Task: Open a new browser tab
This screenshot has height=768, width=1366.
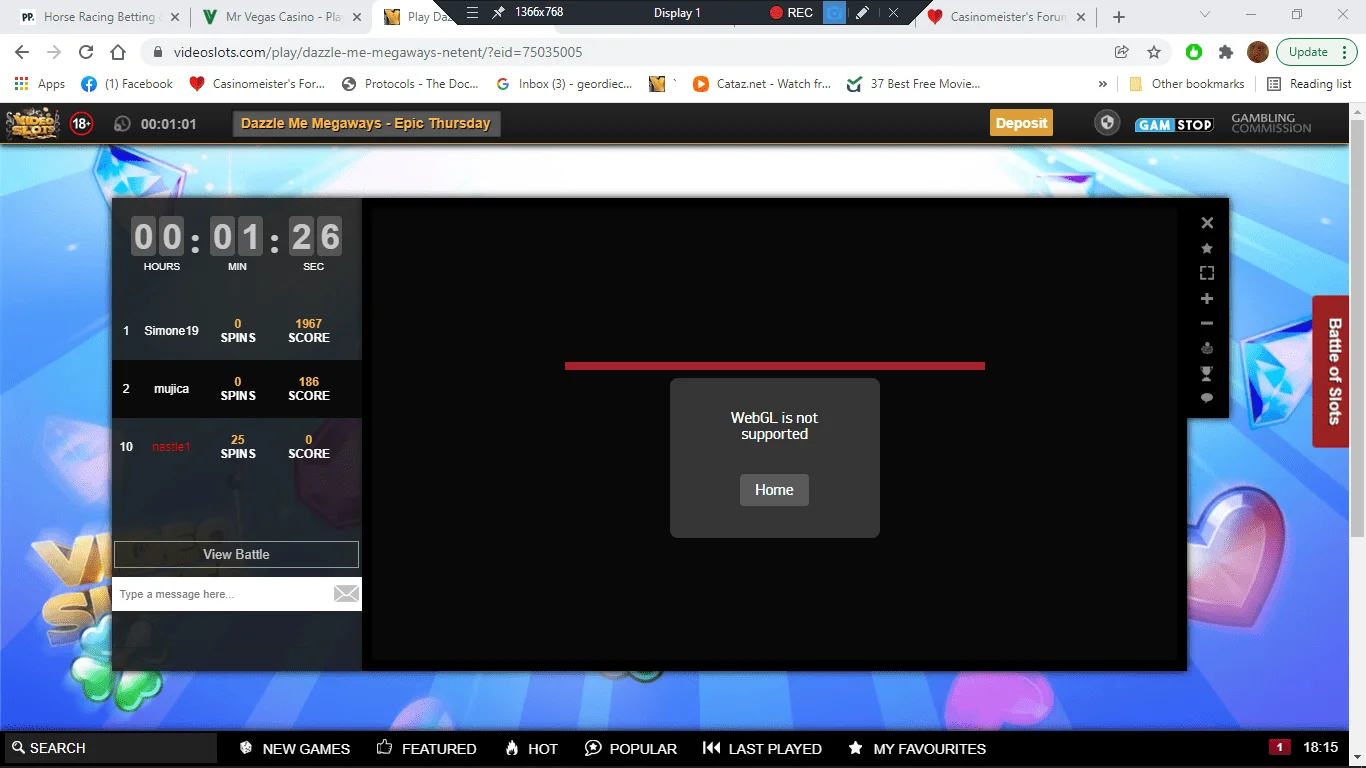Action: coord(1119,17)
